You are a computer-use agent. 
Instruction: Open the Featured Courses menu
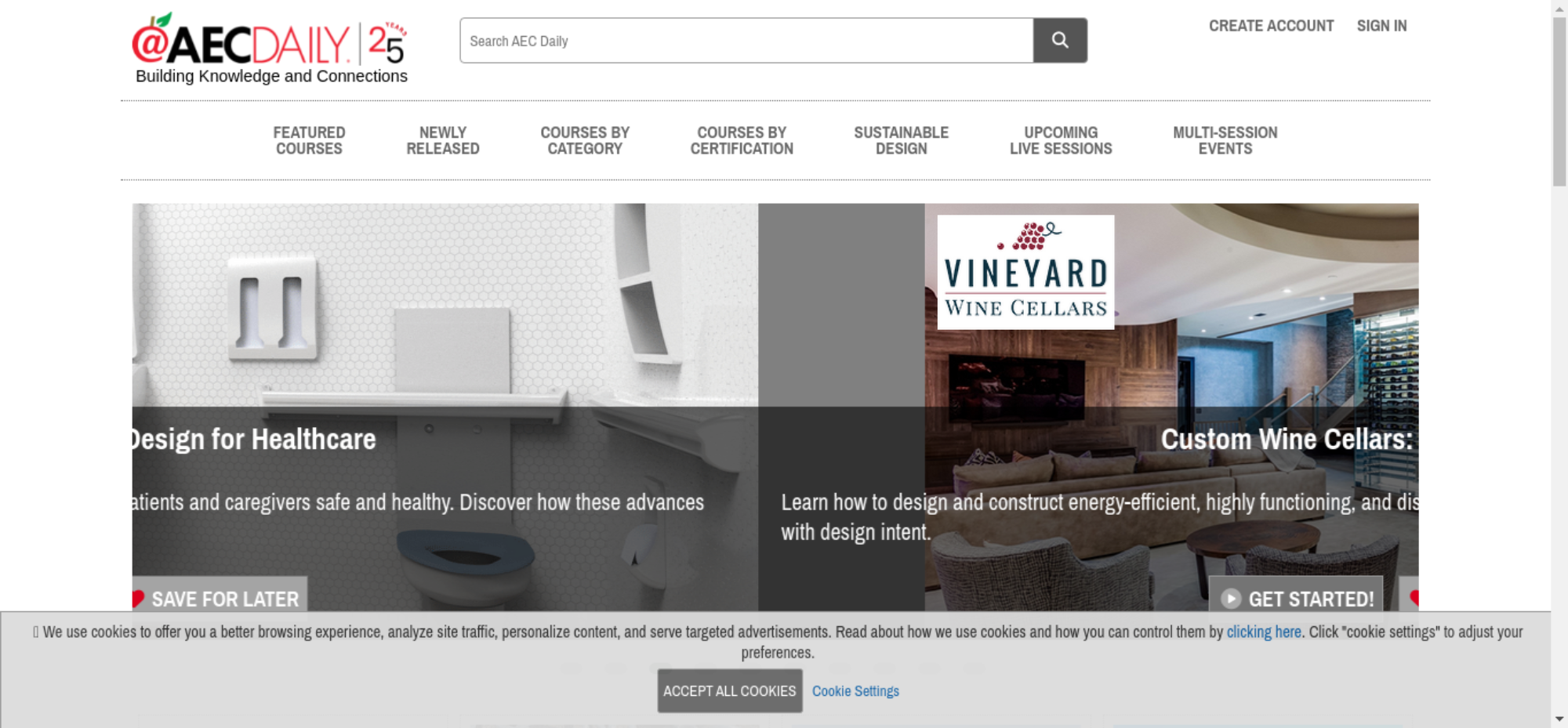[x=309, y=140]
